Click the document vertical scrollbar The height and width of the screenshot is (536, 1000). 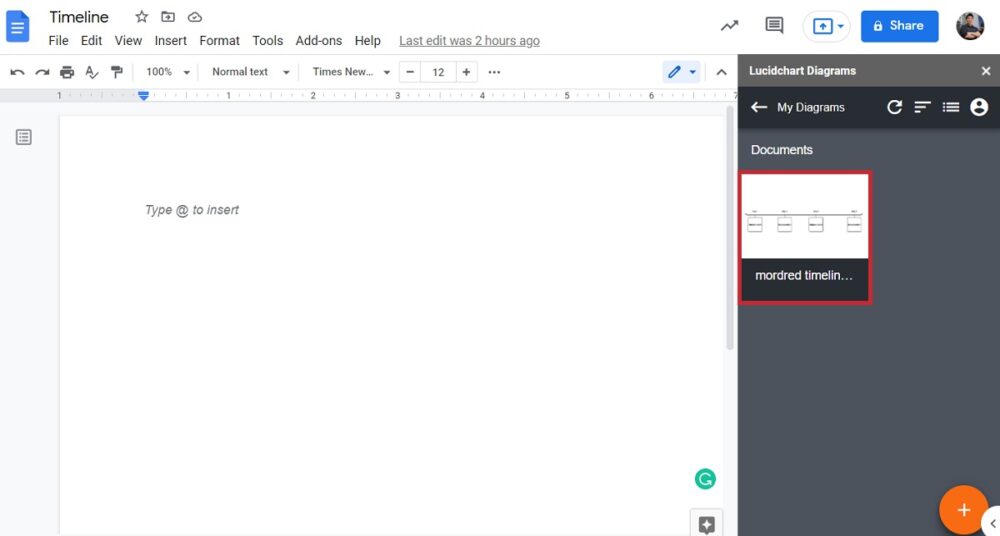(730, 228)
